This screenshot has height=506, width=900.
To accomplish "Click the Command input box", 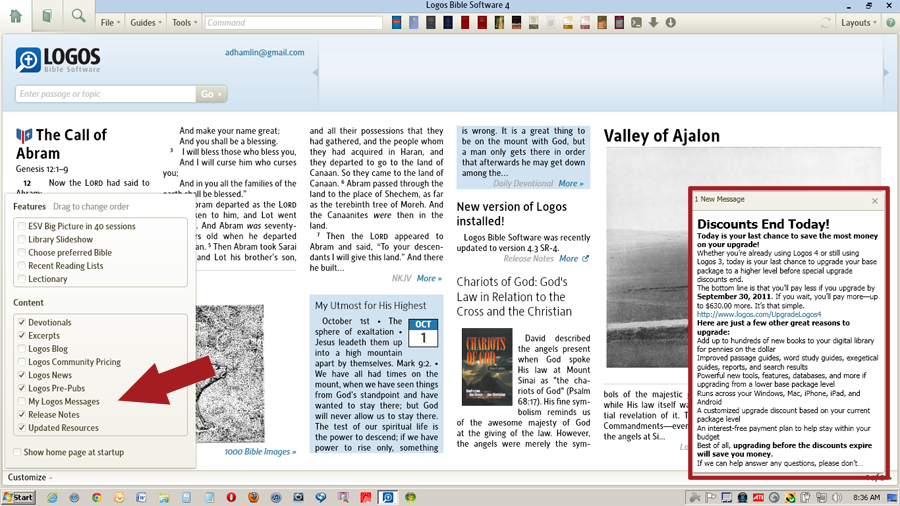I will point(293,23).
